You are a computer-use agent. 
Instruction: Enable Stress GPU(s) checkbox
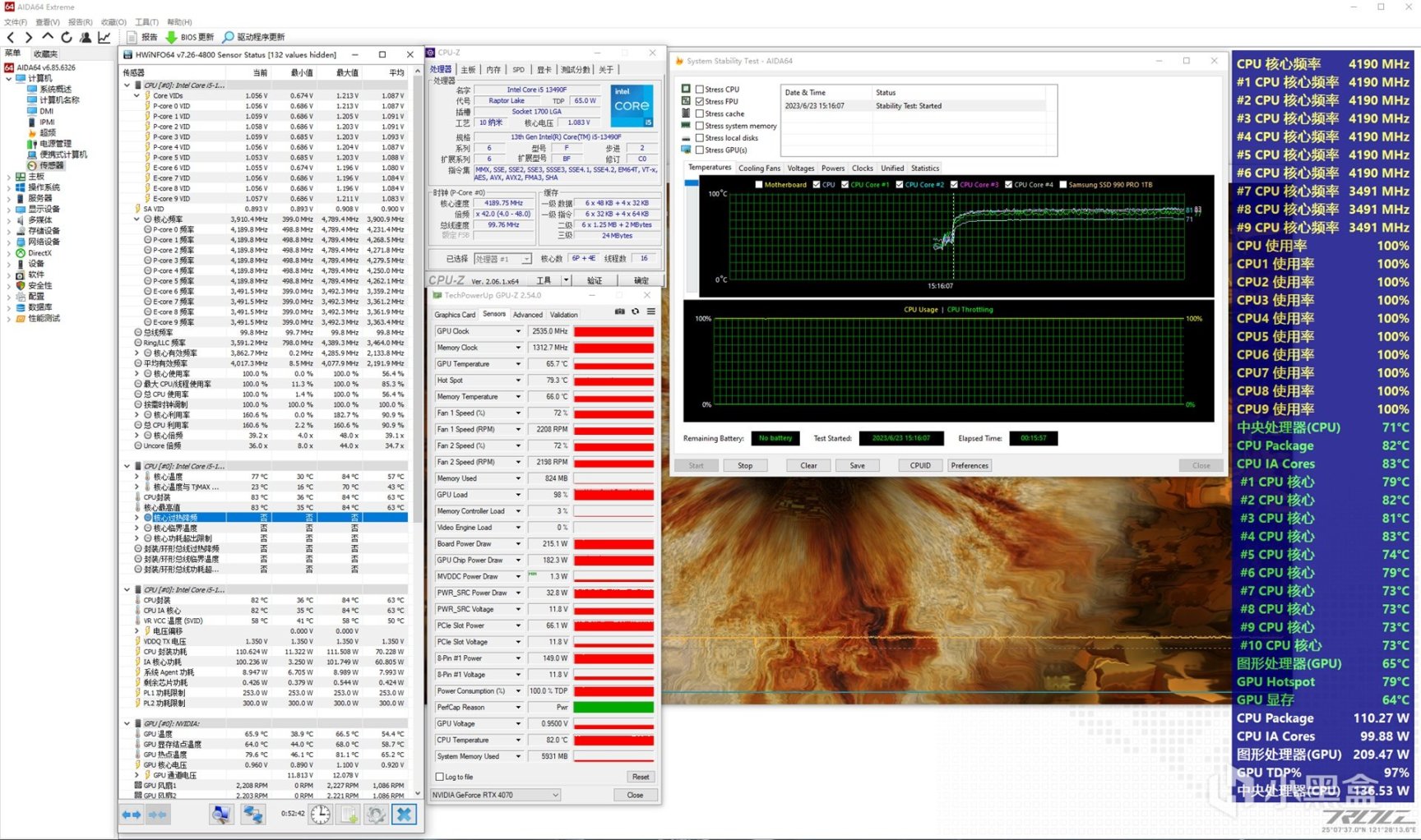(699, 150)
